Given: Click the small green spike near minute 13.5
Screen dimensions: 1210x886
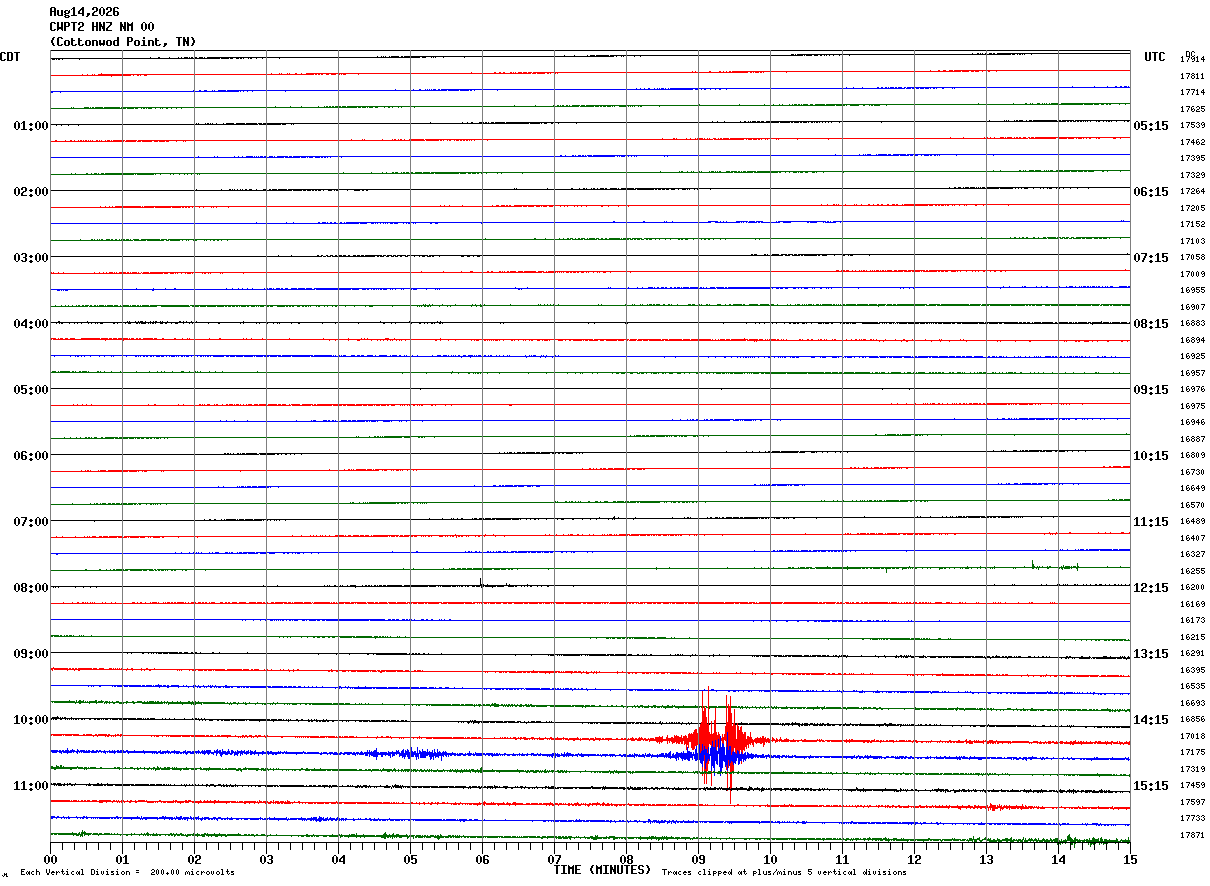Looking at the screenshot, I should [1033, 565].
